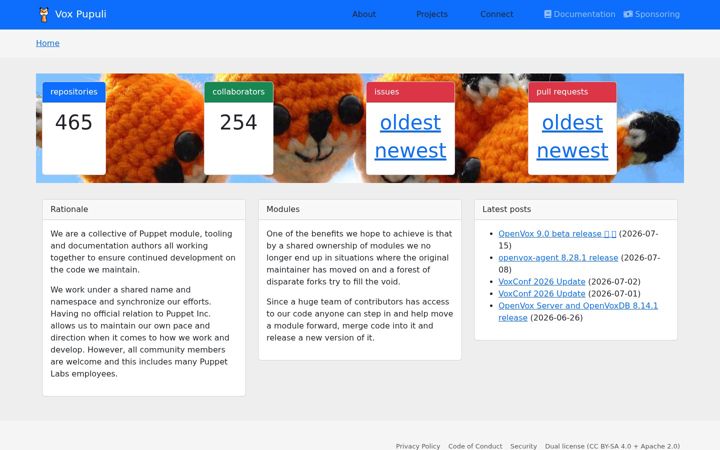Screen dimensions: 720x450
Task: Open the newest pull requests link
Action: pyautogui.click(x=572, y=151)
